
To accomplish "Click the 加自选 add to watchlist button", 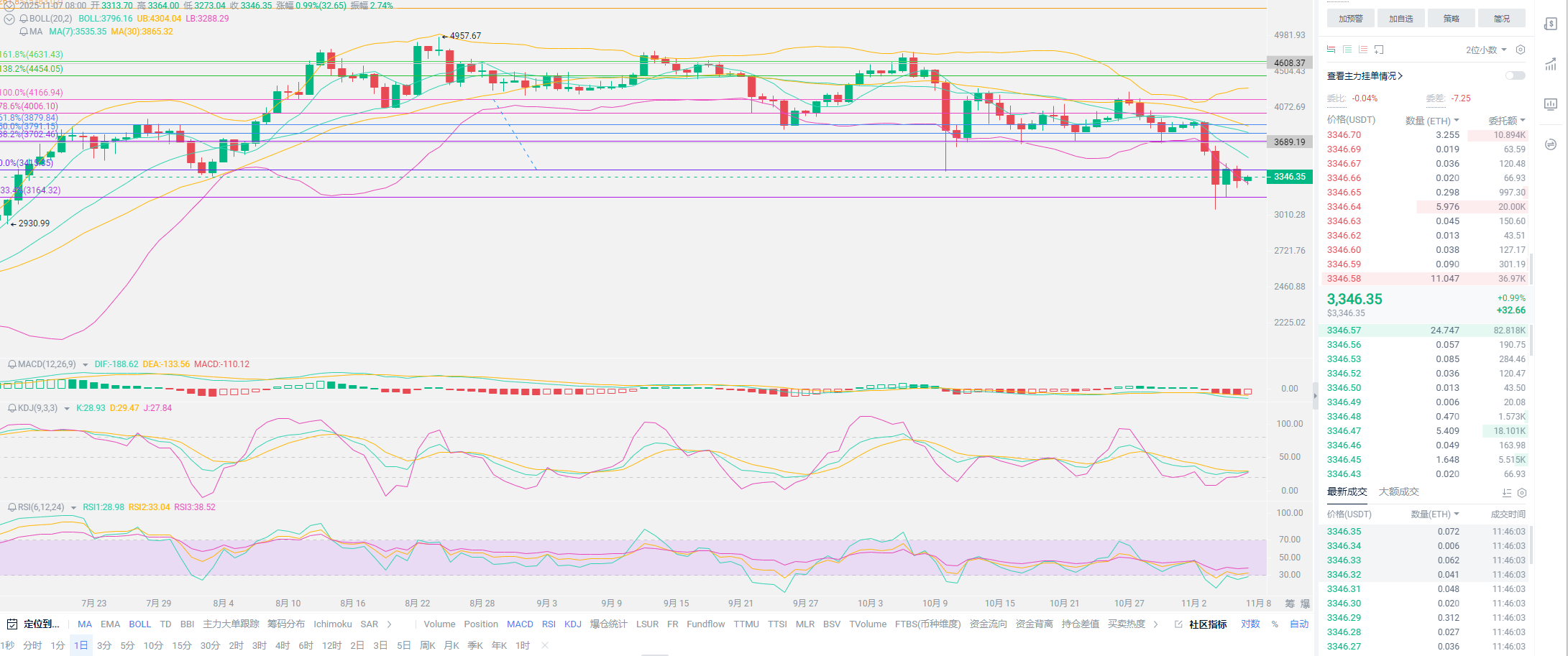I will 1400,19.
